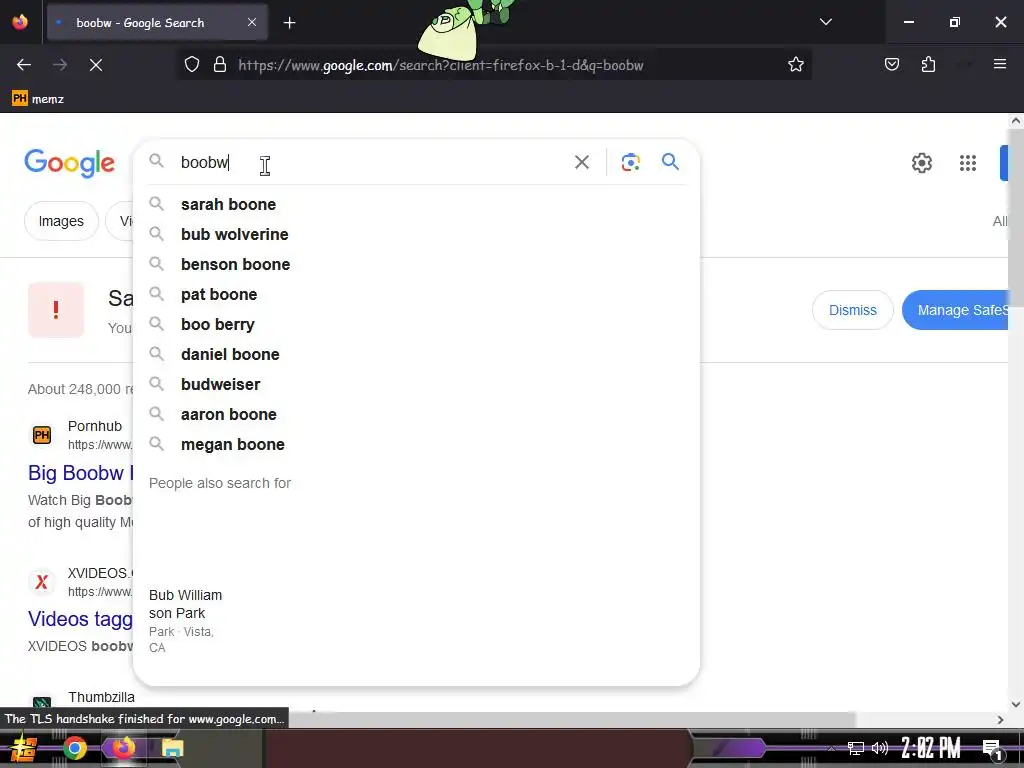Expand the list all tabs chevron
The height and width of the screenshot is (768, 1024).
pyautogui.click(x=825, y=22)
